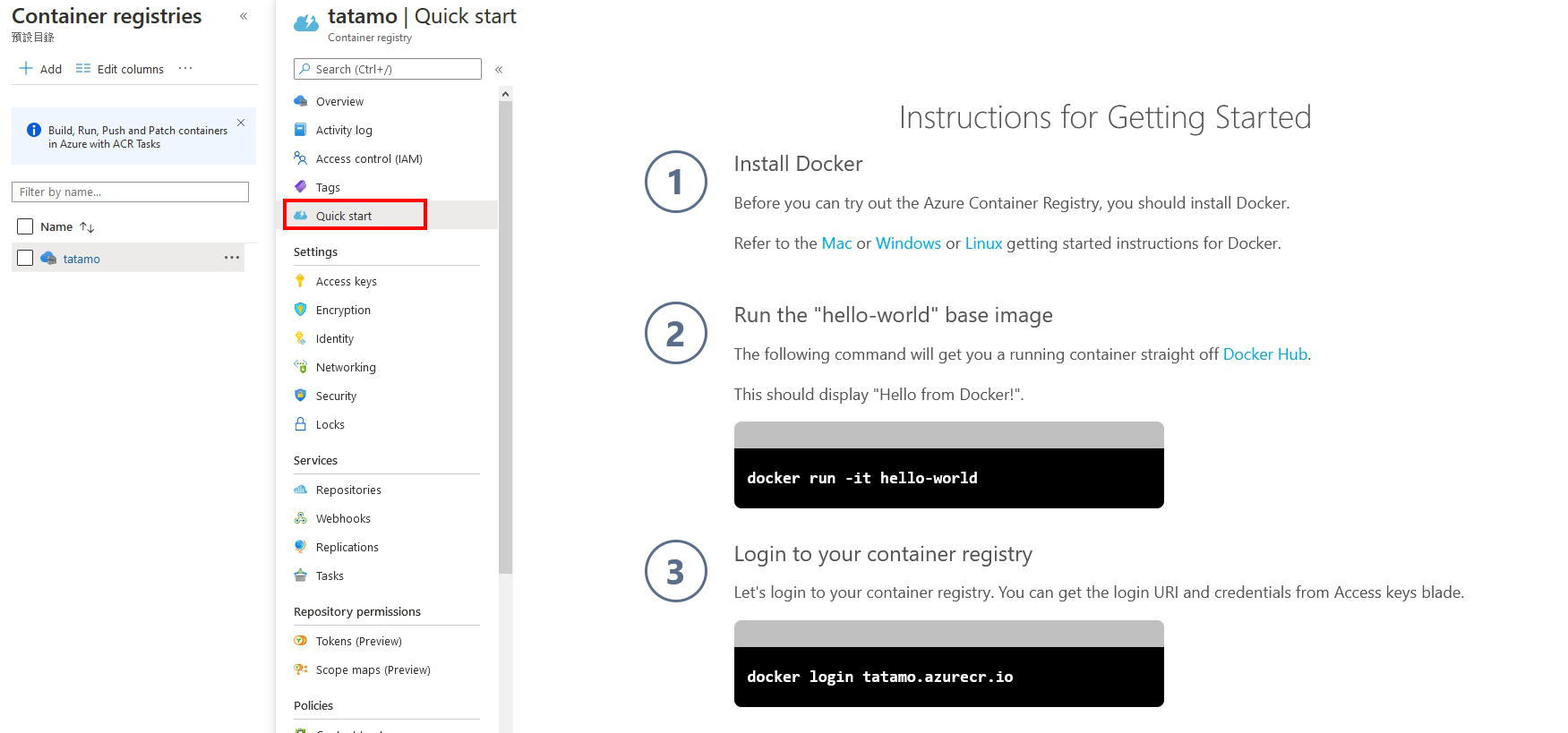This screenshot has height=733, width=1568.
Task: Open the Windows Docker instructions link
Action: (x=908, y=243)
